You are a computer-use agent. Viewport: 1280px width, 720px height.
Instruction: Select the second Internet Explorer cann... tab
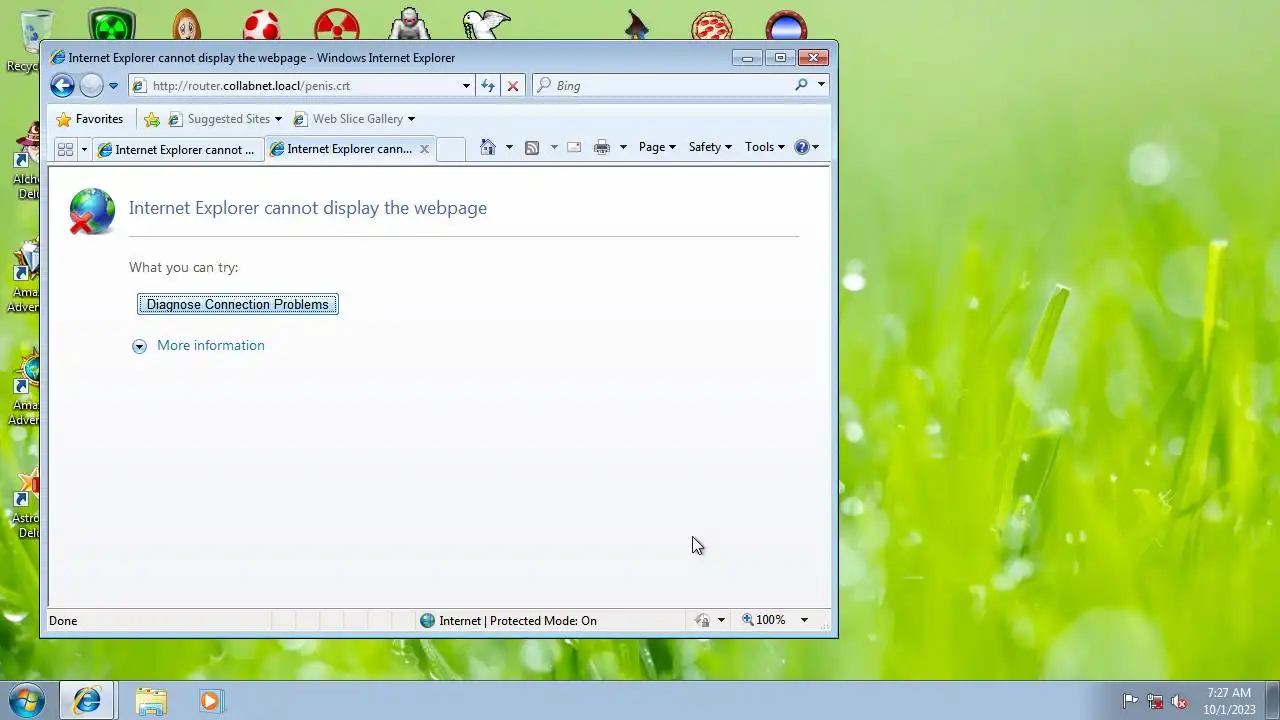click(x=341, y=149)
